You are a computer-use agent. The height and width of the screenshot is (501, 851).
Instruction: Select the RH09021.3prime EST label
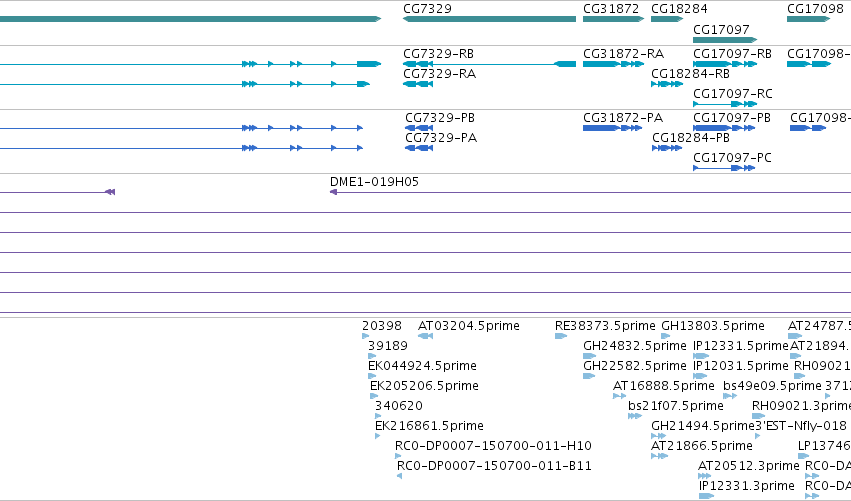(801, 406)
